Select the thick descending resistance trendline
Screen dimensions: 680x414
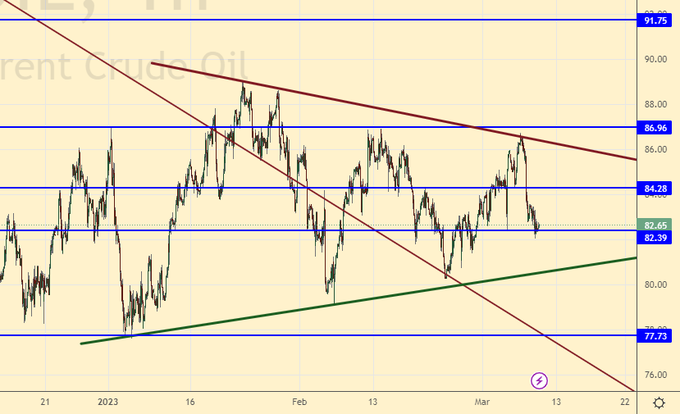(400, 111)
